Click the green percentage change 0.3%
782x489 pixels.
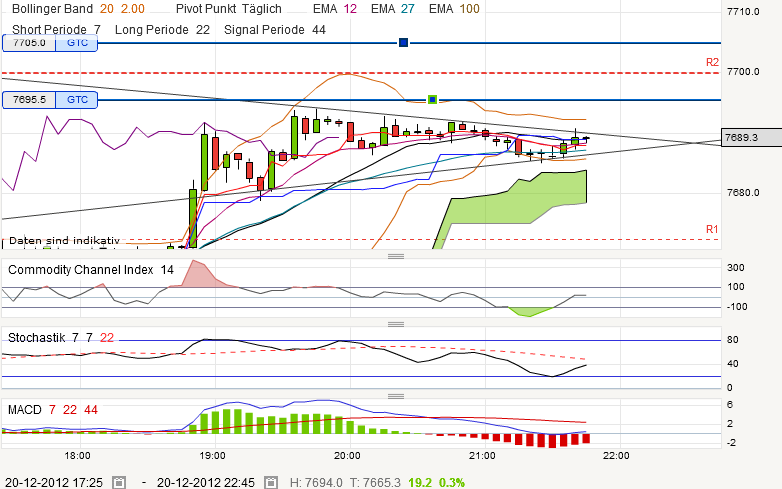tap(451, 483)
